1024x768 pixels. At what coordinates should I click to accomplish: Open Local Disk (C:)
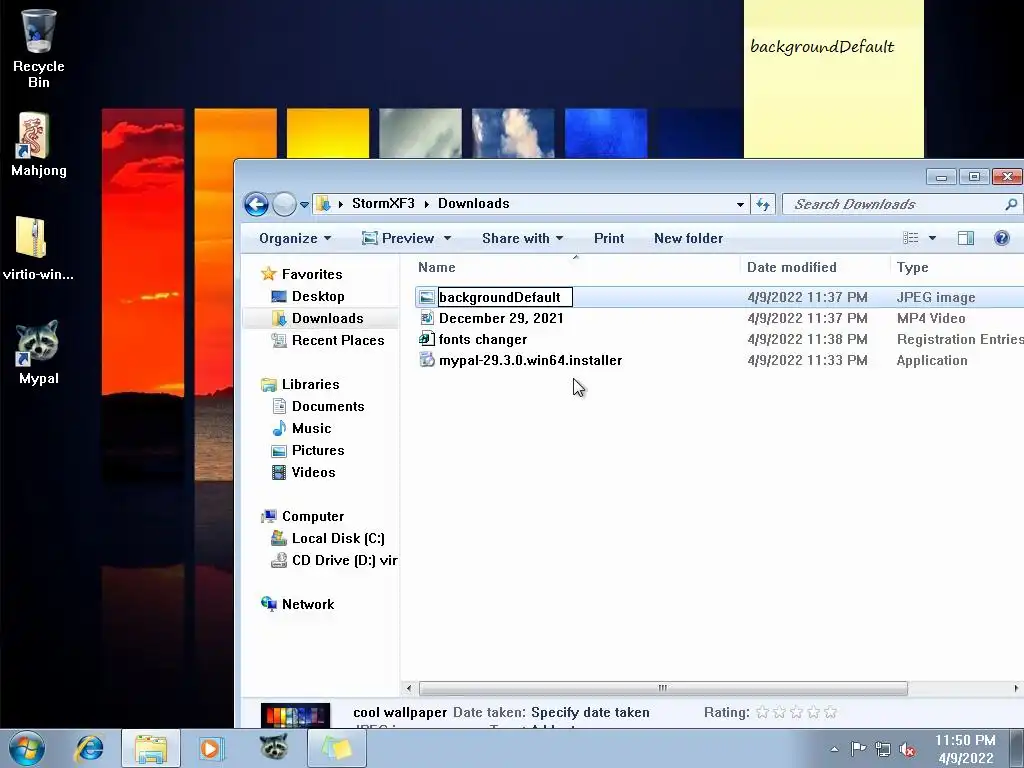338,539
